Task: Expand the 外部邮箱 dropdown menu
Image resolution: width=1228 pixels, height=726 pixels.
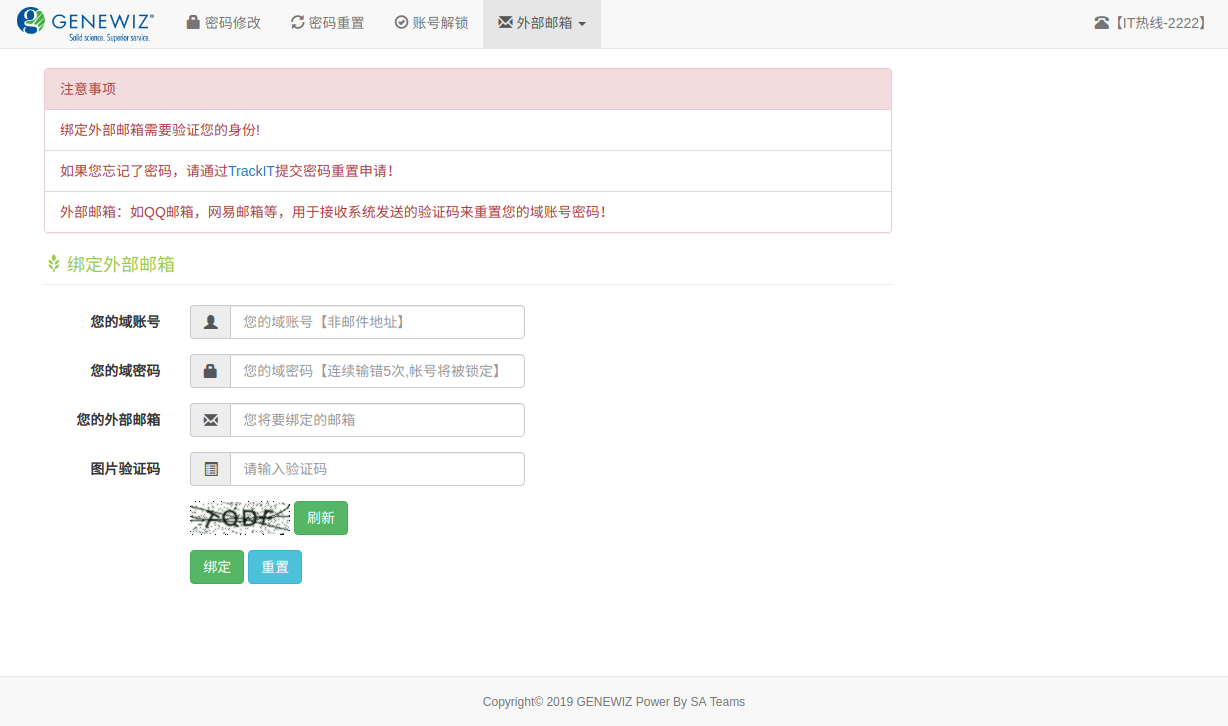Action: pyautogui.click(x=541, y=21)
